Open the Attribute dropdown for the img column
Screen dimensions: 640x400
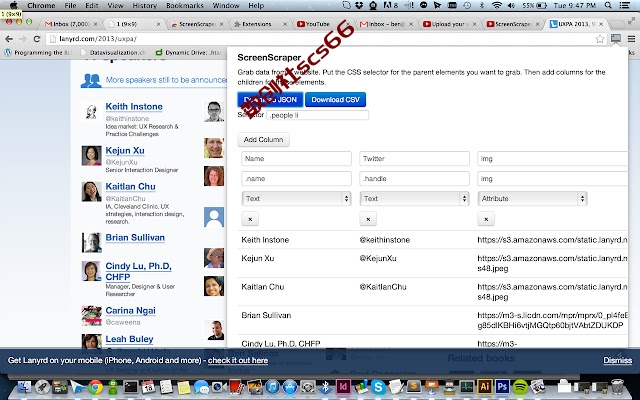click(532, 198)
